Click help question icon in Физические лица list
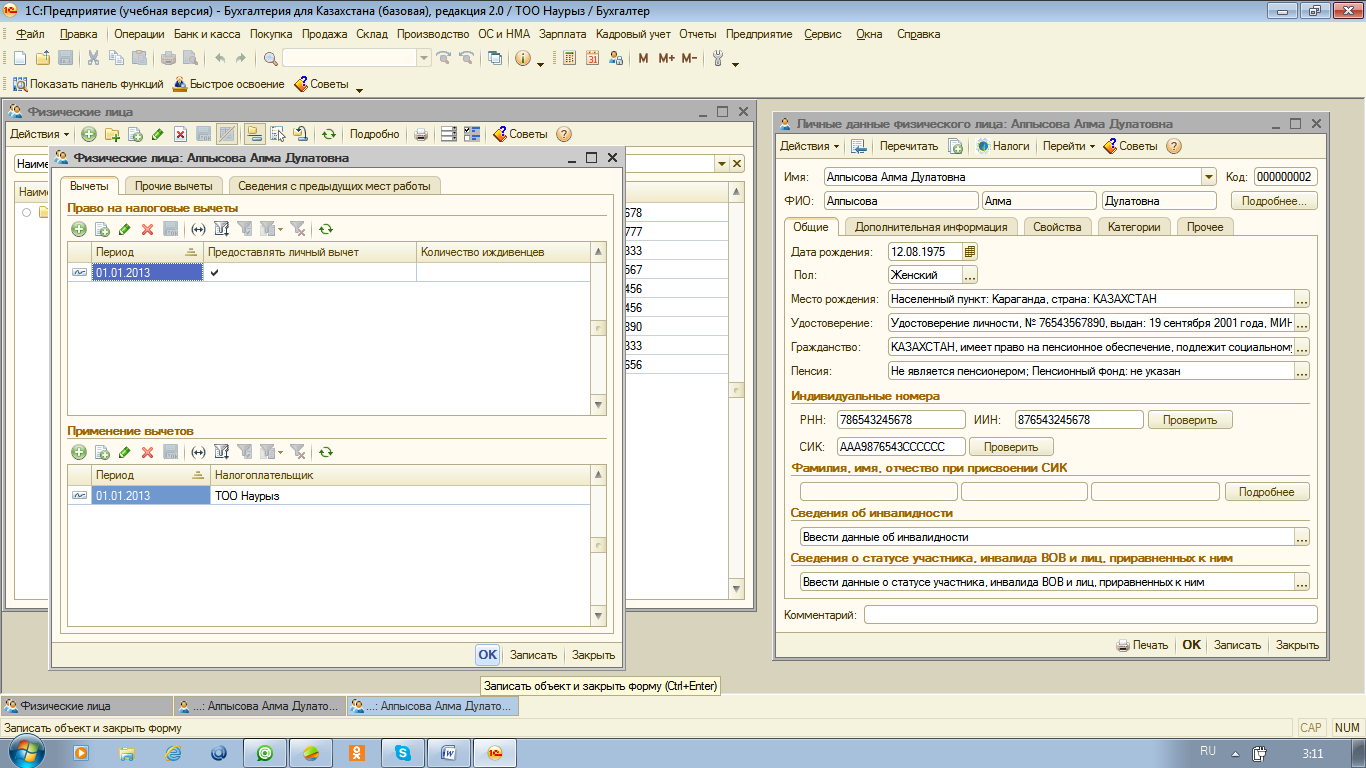1366x768 pixels. (x=564, y=134)
